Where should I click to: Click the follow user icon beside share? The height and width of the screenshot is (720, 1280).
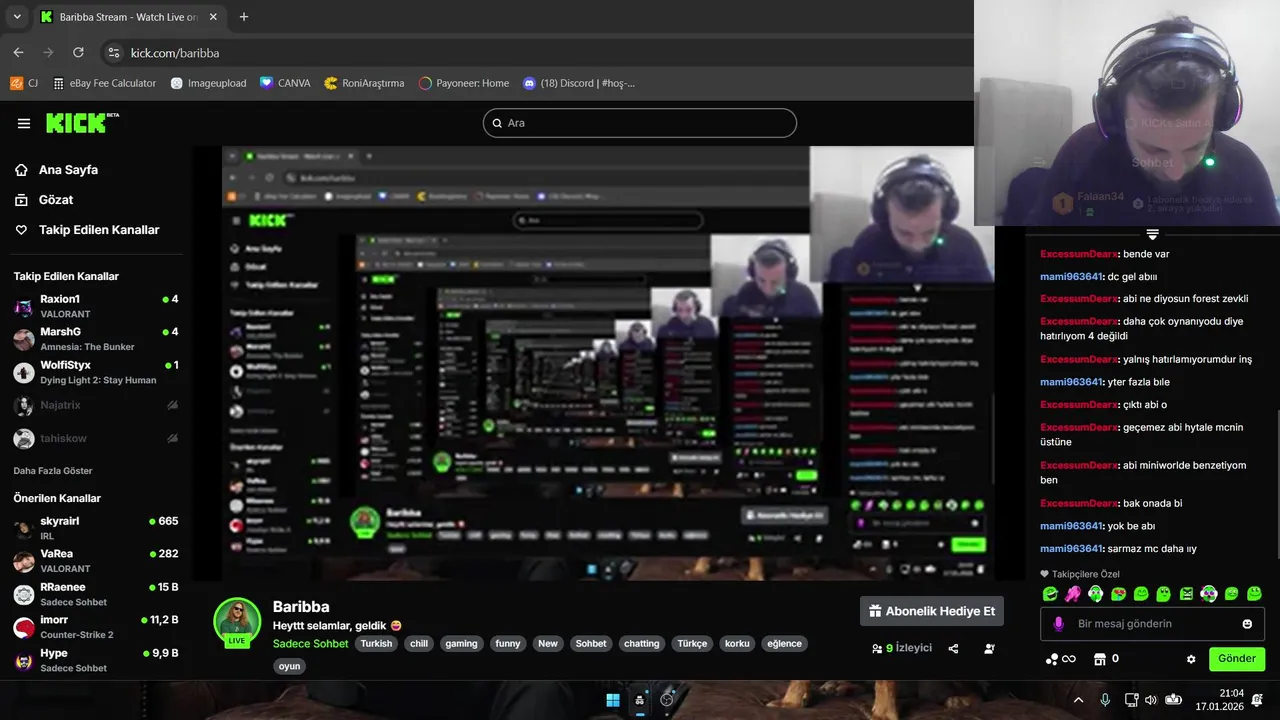(989, 648)
